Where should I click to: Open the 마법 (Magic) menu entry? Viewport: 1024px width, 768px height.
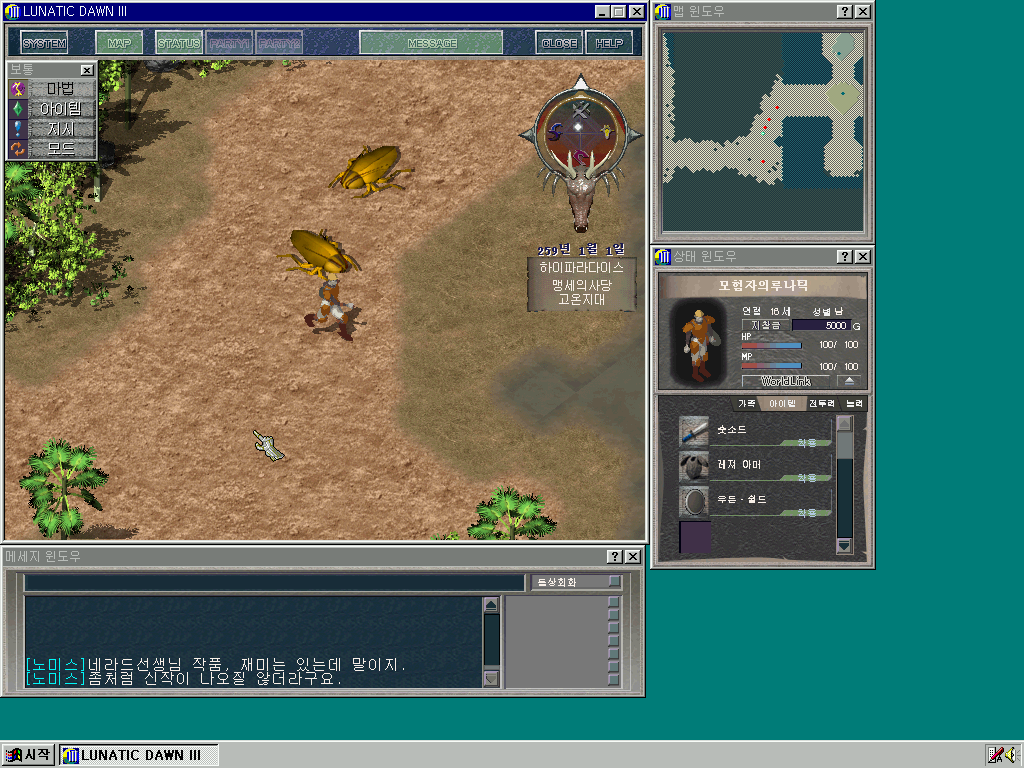[61, 89]
